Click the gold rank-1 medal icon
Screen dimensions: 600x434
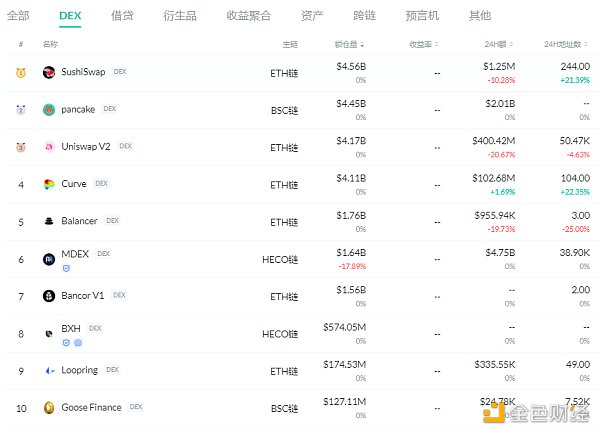[x=21, y=72]
